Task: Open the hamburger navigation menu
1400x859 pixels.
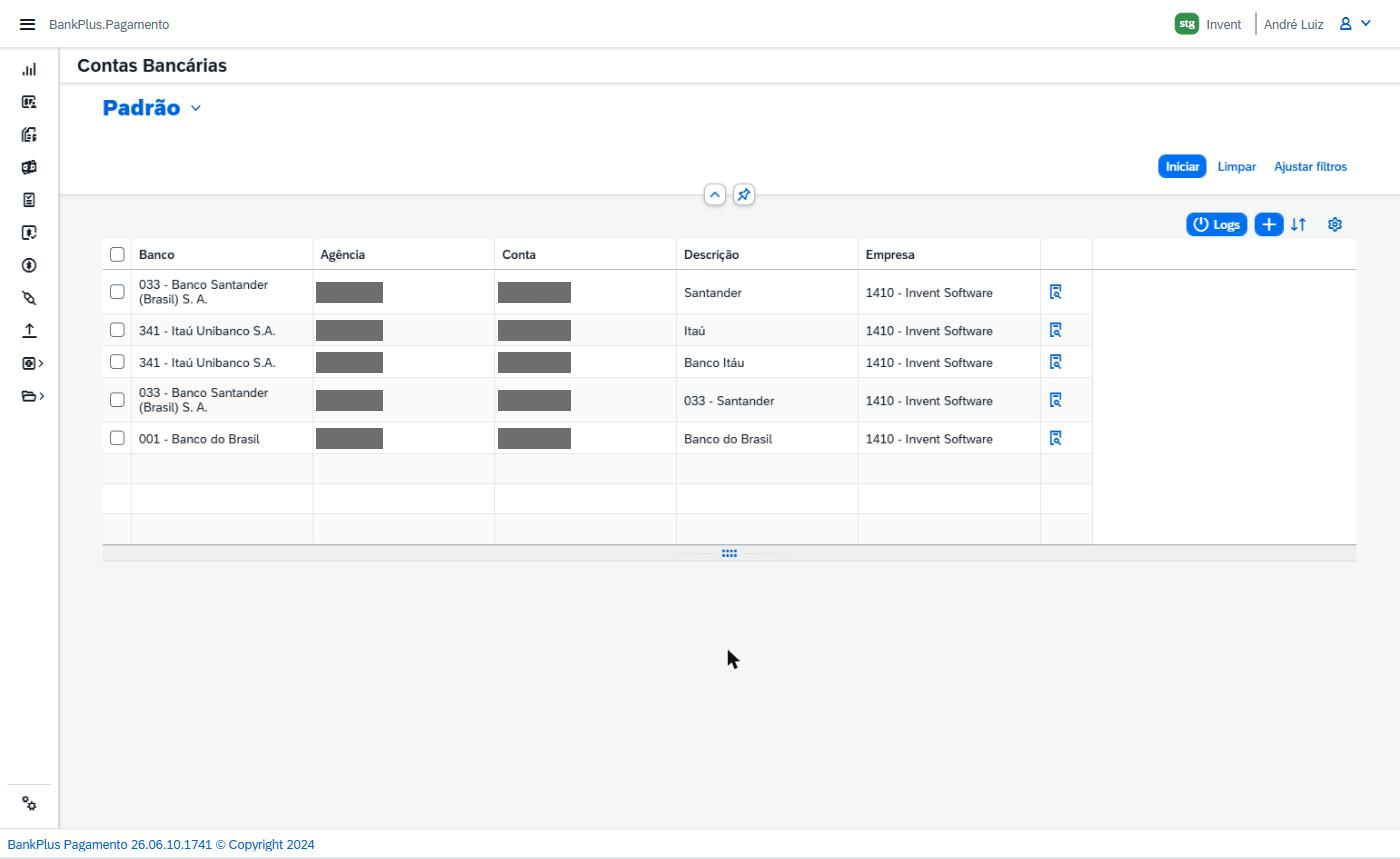Action: click(x=27, y=24)
